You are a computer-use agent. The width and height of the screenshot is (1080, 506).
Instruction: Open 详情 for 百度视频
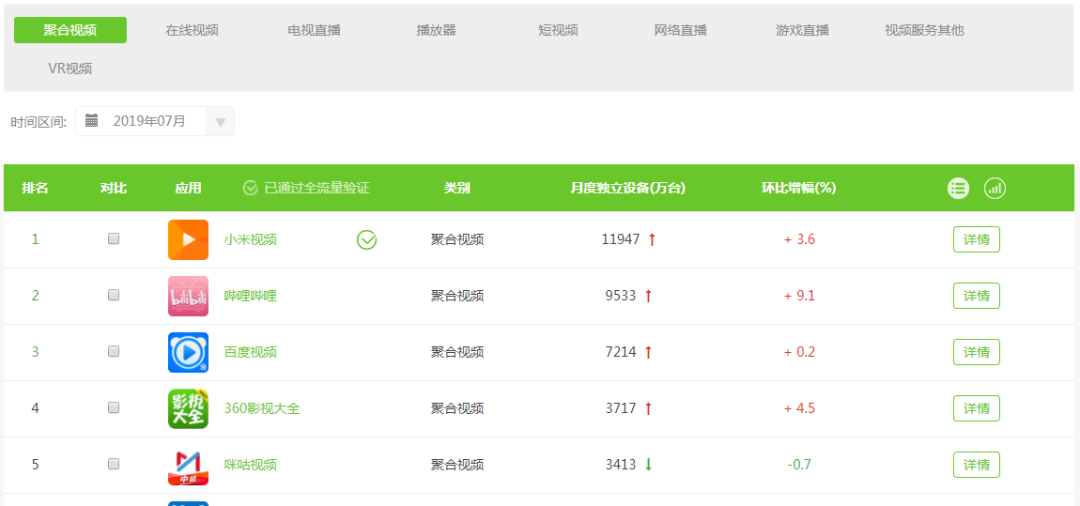976,352
